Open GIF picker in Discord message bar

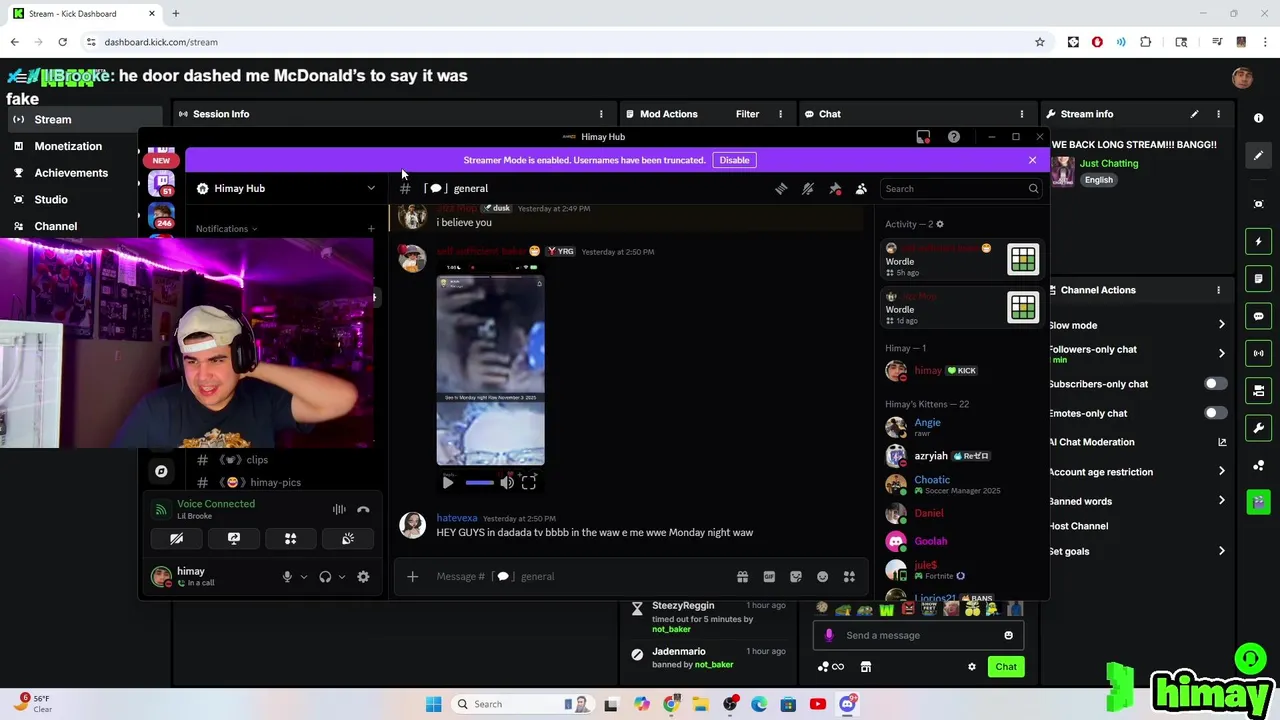(x=769, y=576)
